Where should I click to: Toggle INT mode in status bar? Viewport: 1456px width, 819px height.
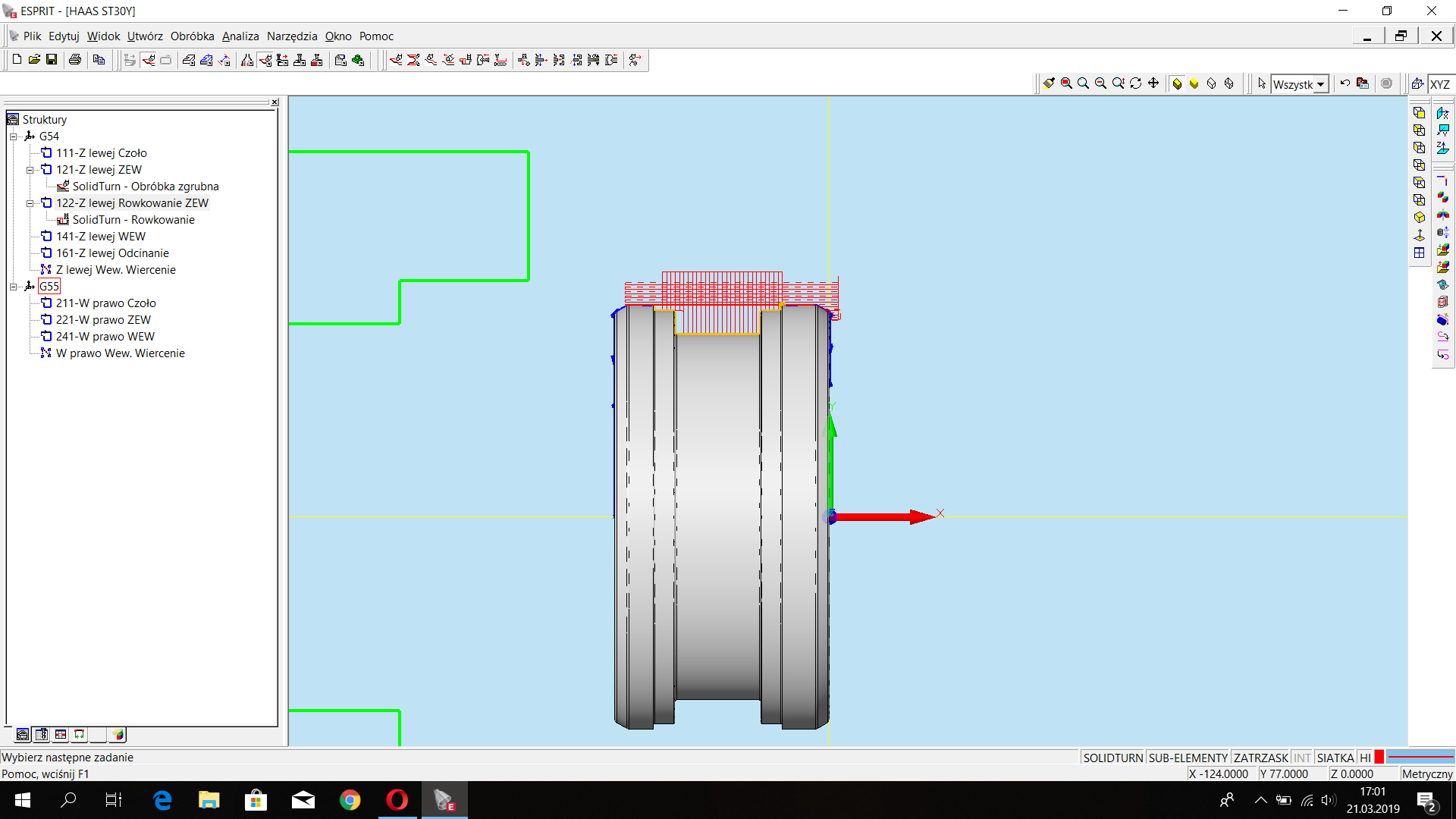tap(1302, 758)
